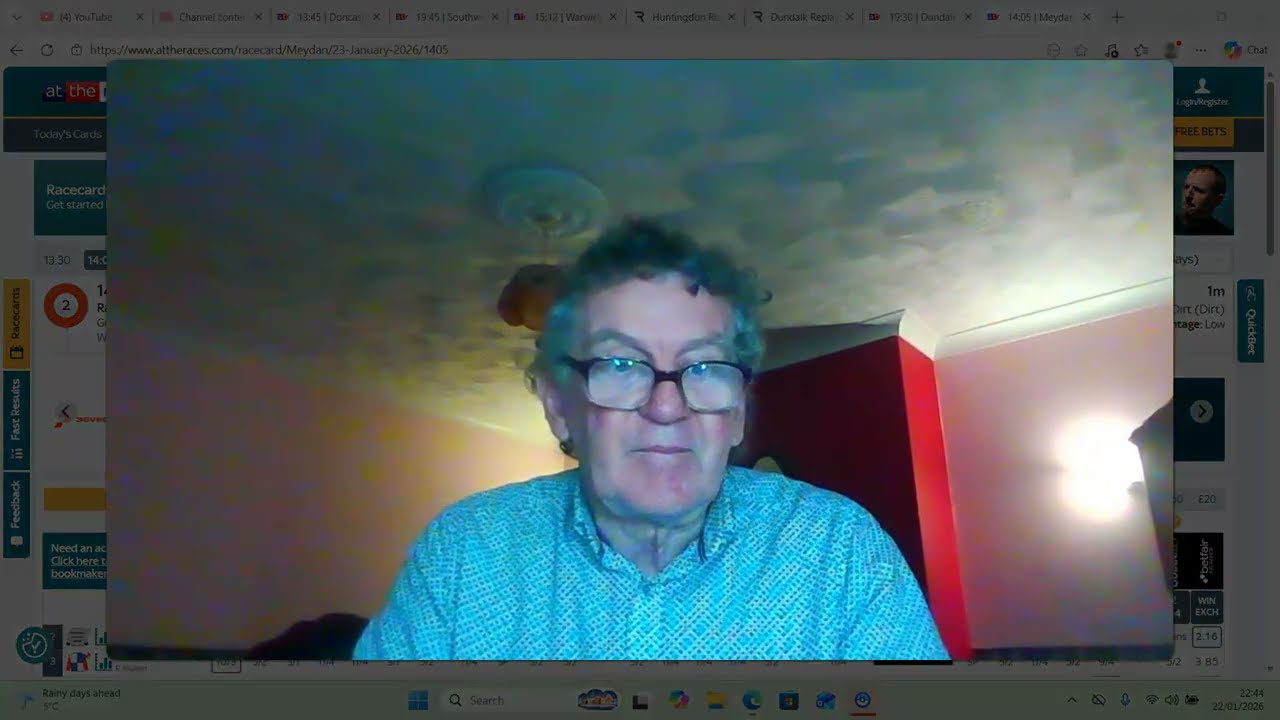Screen dimensions: 1280x720
Task: Switch to the Channel content tab
Action: pos(210,17)
